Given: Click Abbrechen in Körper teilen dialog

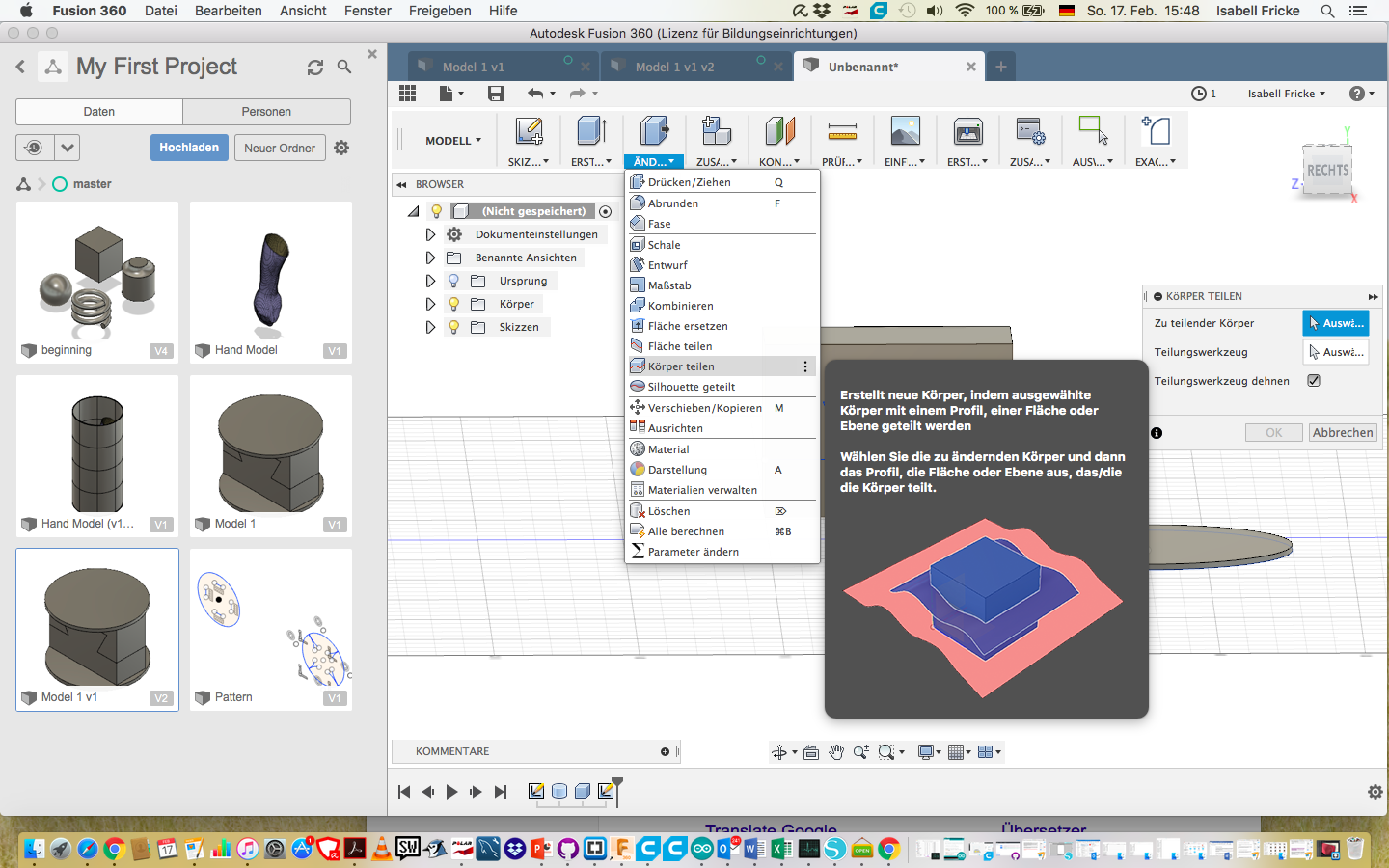Looking at the screenshot, I should click(x=1343, y=433).
